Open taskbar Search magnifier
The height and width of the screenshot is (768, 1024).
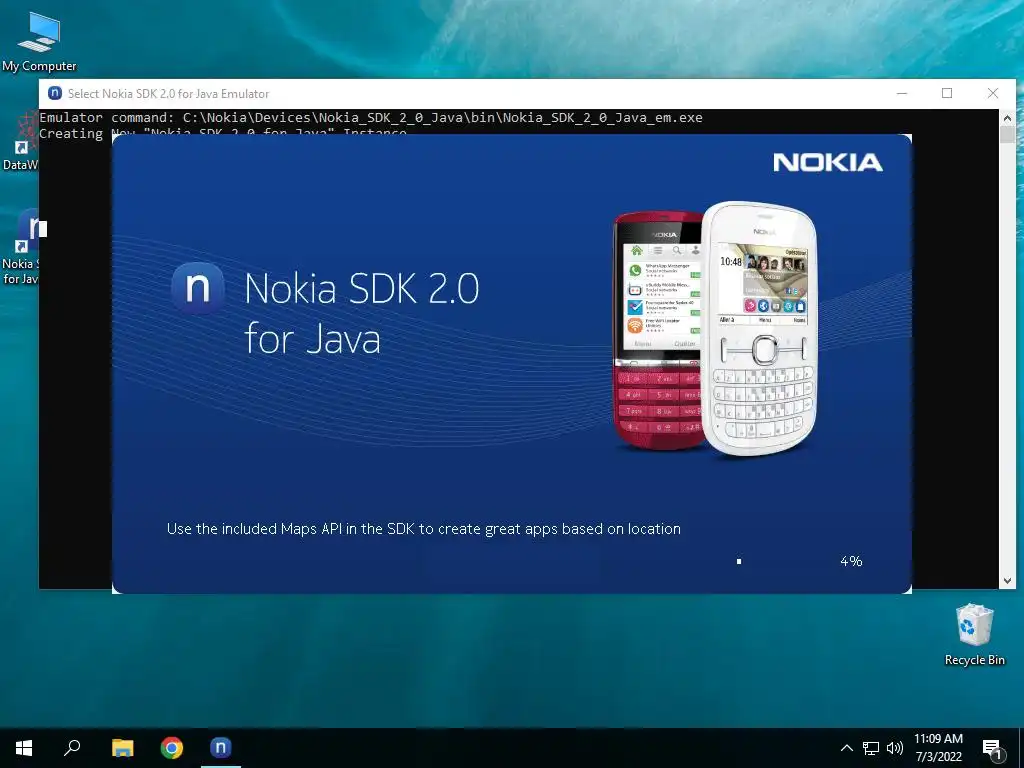(x=72, y=748)
